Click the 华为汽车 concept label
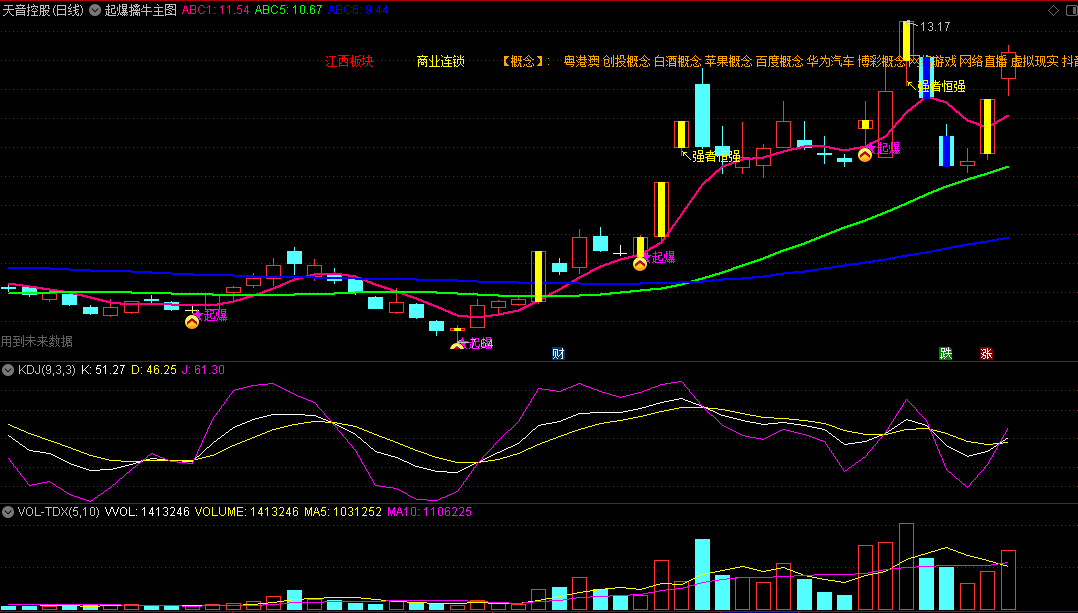 click(830, 61)
